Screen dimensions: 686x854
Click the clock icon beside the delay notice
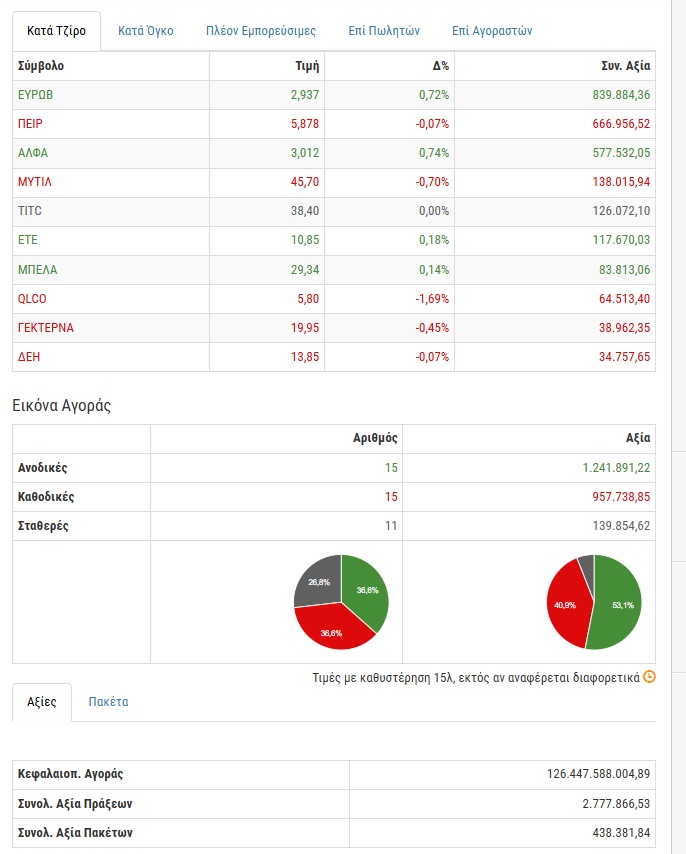[649, 677]
